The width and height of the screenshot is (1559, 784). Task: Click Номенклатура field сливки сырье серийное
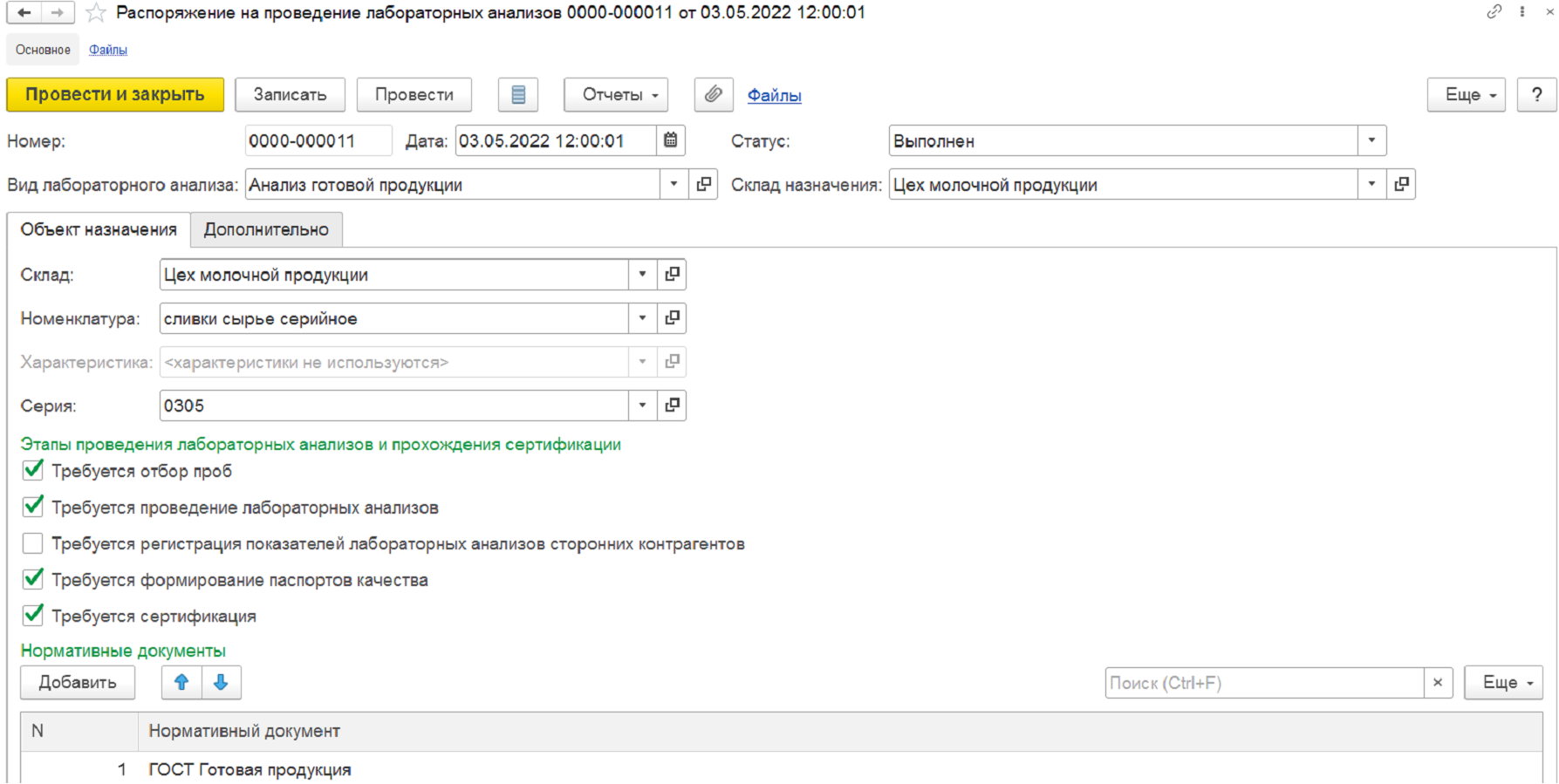coord(394,318)
